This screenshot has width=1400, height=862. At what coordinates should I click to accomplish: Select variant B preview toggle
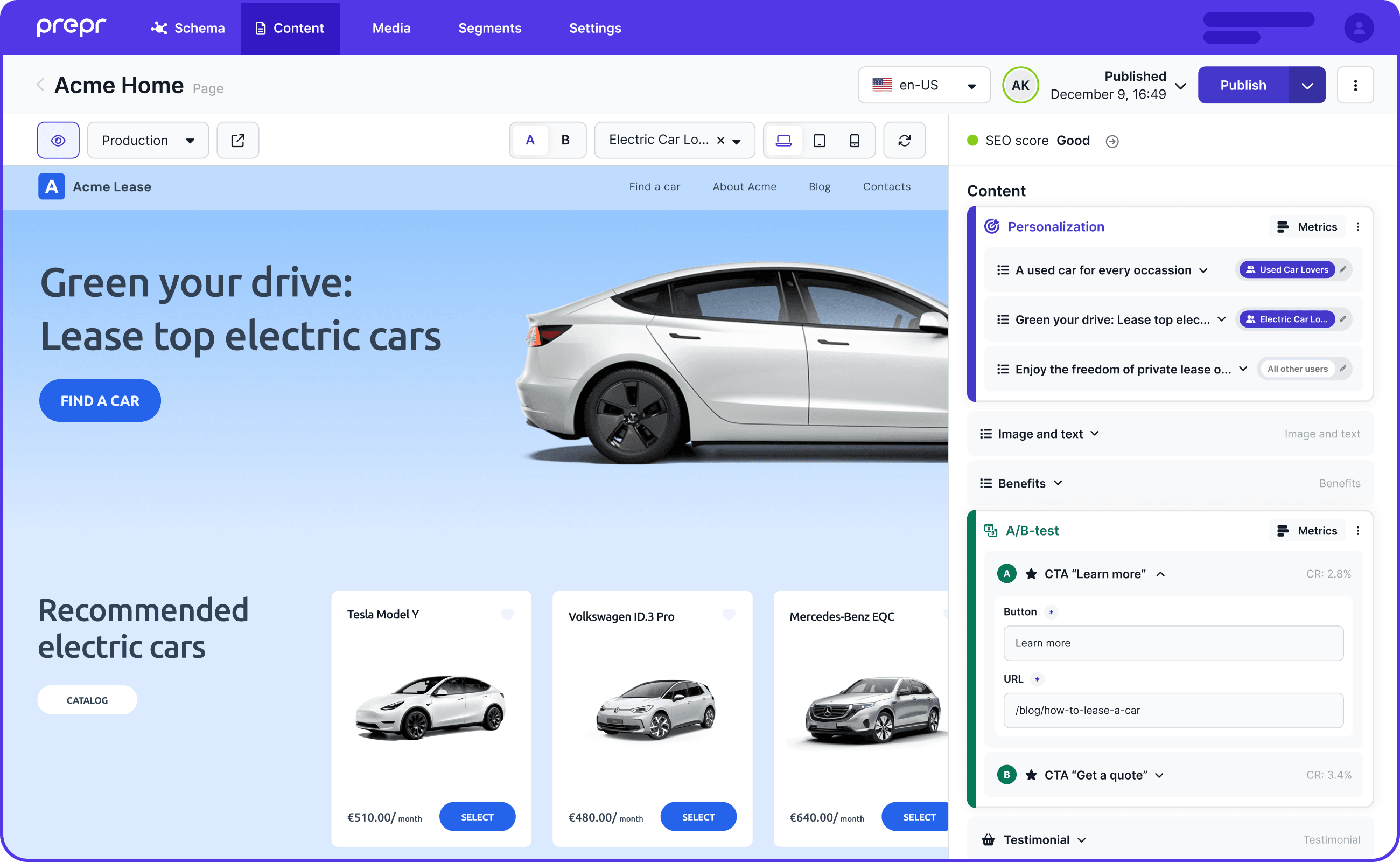(565, 140)
